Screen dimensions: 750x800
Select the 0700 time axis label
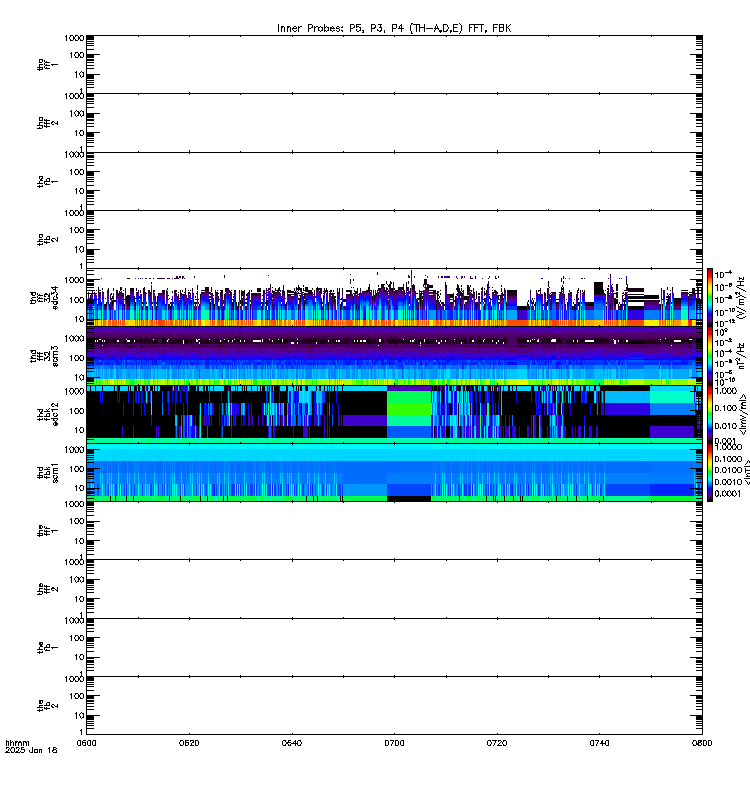pos(394,743)
